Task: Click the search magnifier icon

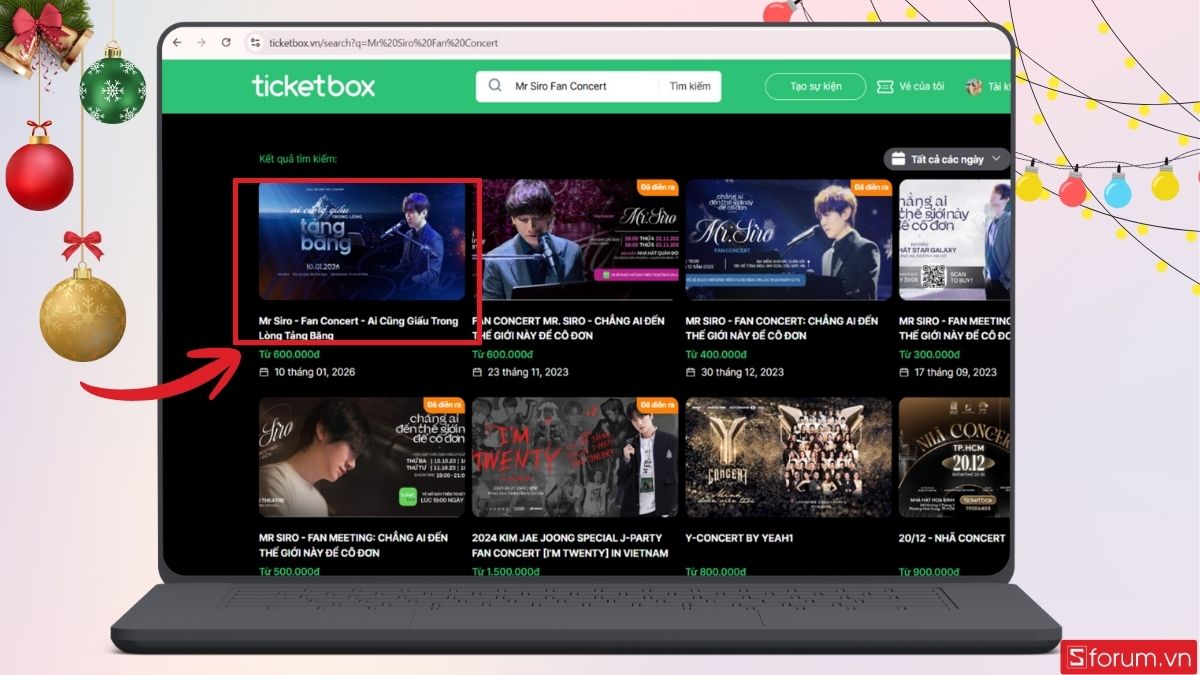Action: (495, 86)
